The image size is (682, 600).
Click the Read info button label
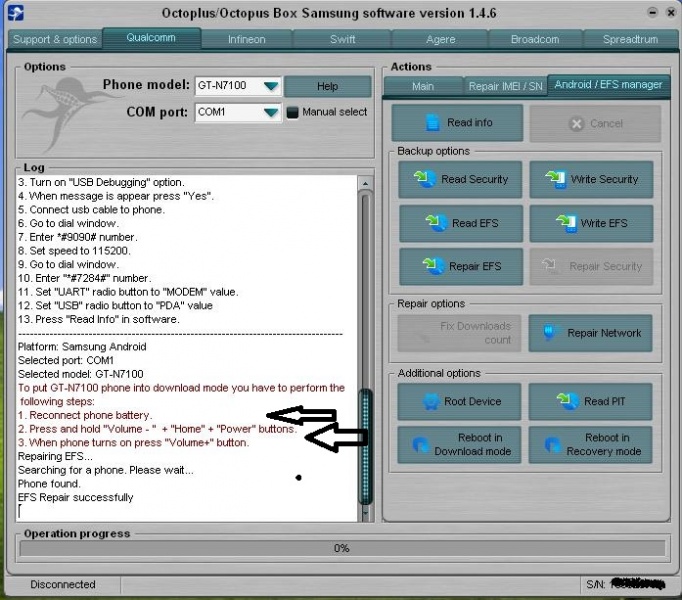pos(470,123)
